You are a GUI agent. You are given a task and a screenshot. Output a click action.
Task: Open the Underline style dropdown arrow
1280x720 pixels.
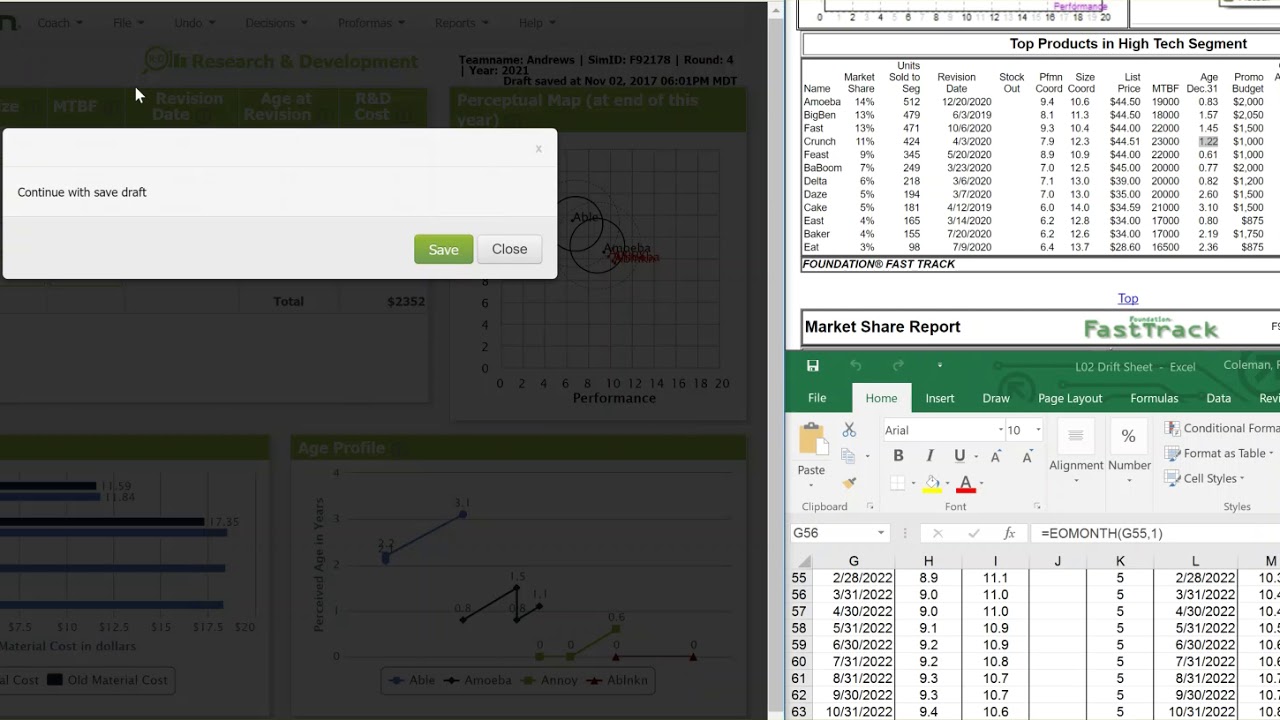point(975,456)
